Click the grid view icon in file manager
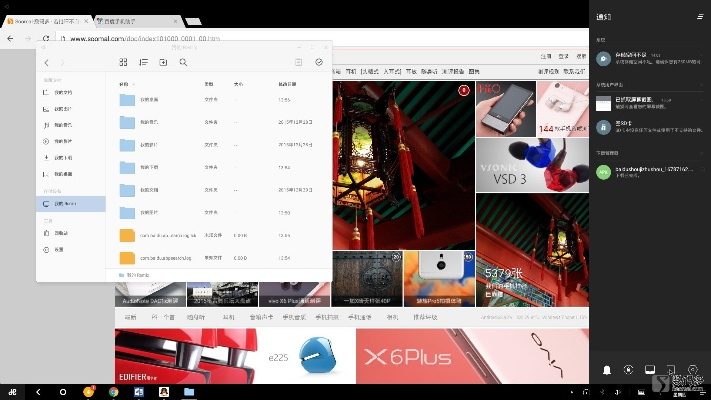The image size is (711, 400). tap(124, 62)
